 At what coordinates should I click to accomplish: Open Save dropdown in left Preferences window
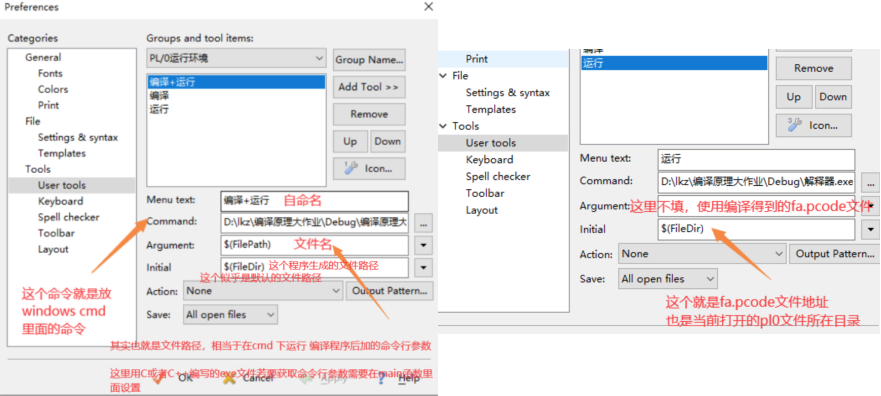click(x=230, y=315)
